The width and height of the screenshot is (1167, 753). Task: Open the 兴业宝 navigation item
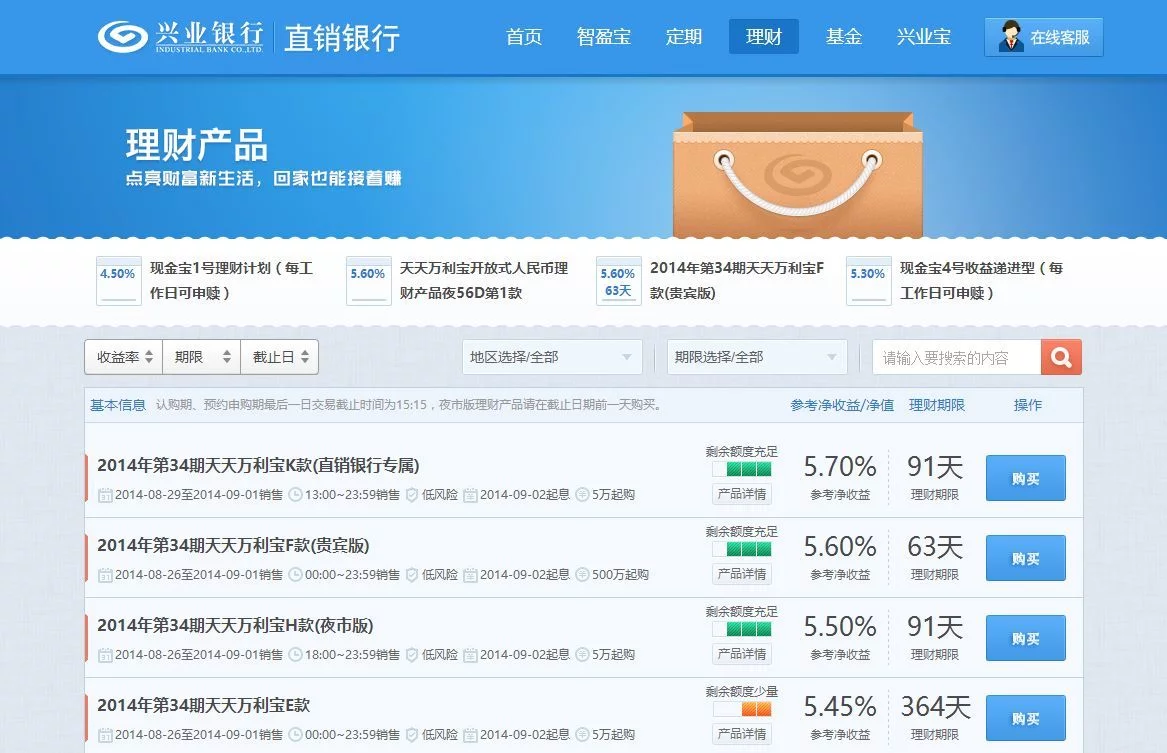(924, 36)
